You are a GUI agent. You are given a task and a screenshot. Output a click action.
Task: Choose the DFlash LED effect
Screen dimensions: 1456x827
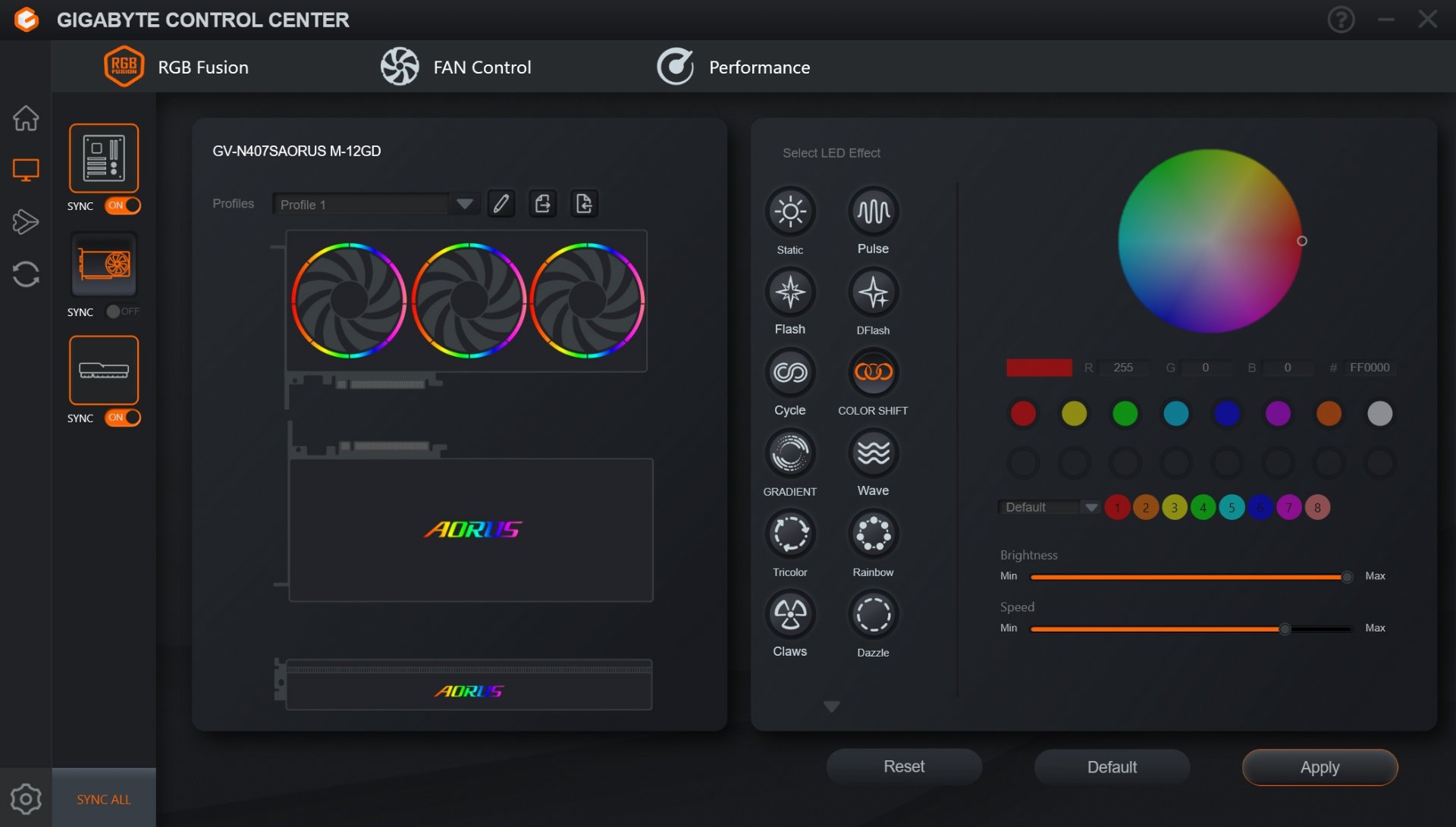(x=874, y=292)
